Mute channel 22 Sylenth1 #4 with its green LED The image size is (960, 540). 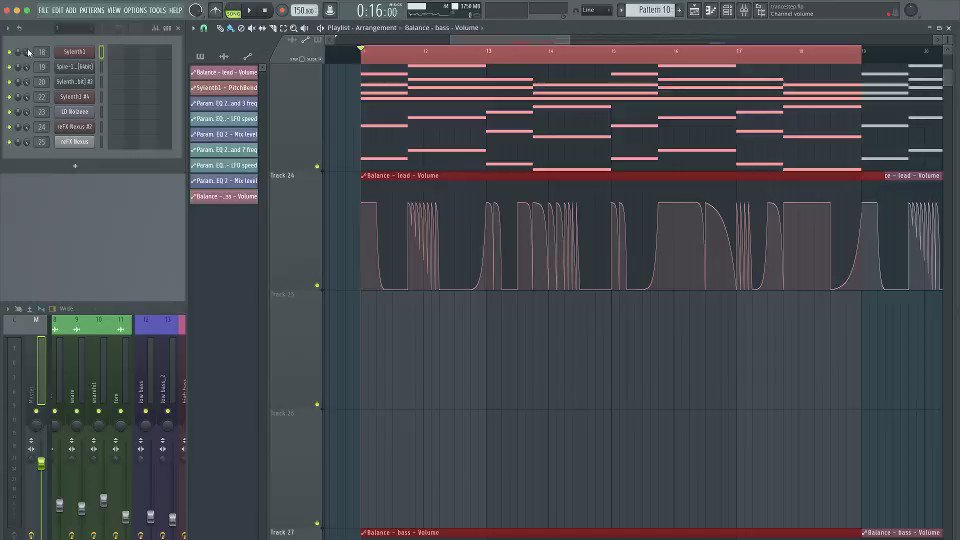9,97
